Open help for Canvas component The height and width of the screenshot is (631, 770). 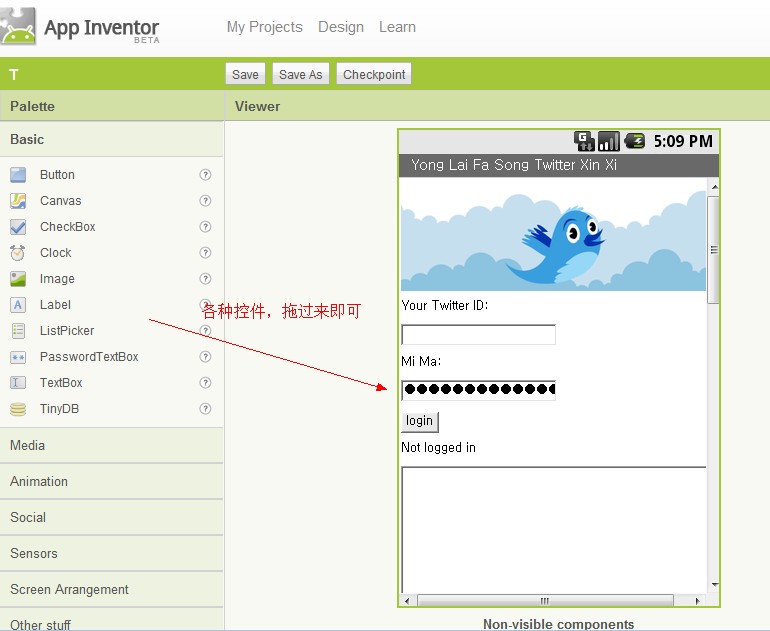pyautogui.click(x=205, y=201)
